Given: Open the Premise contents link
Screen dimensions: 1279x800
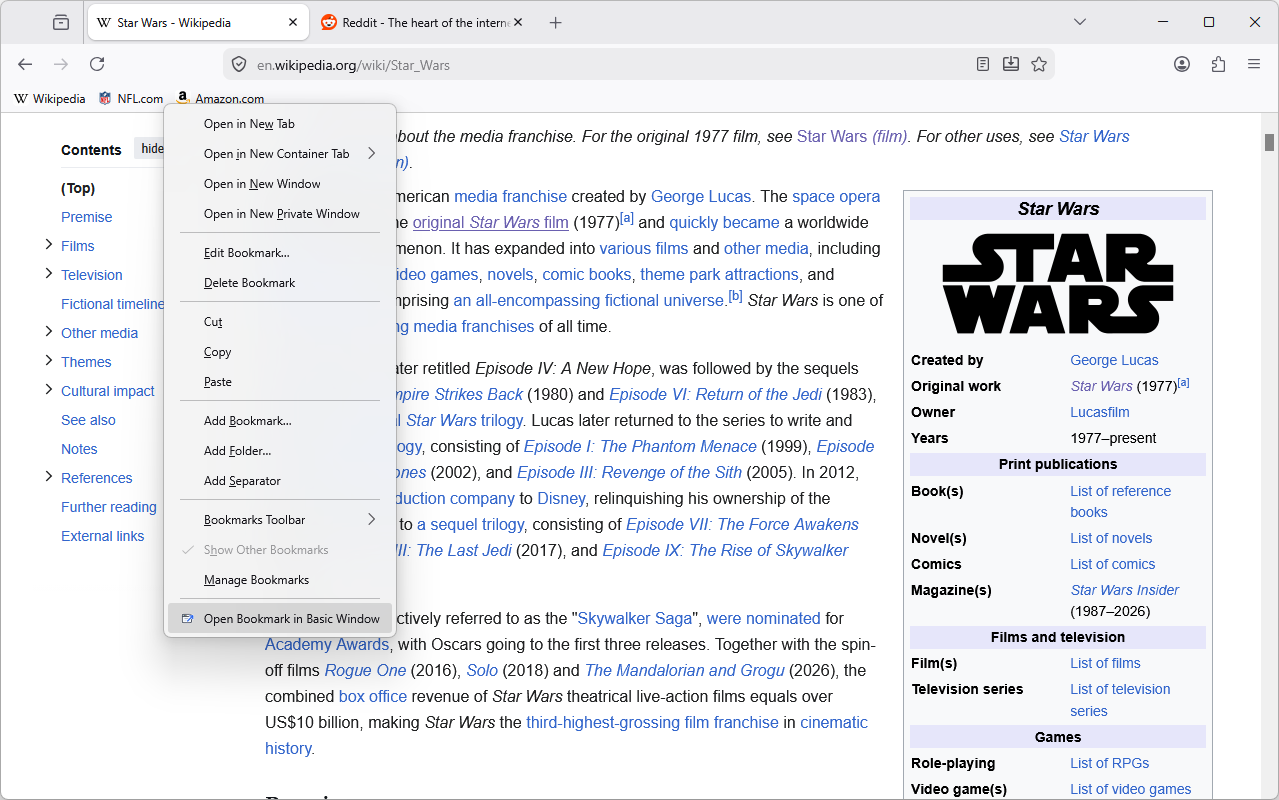Looking at the screenshot, I should tap(87, 217).
